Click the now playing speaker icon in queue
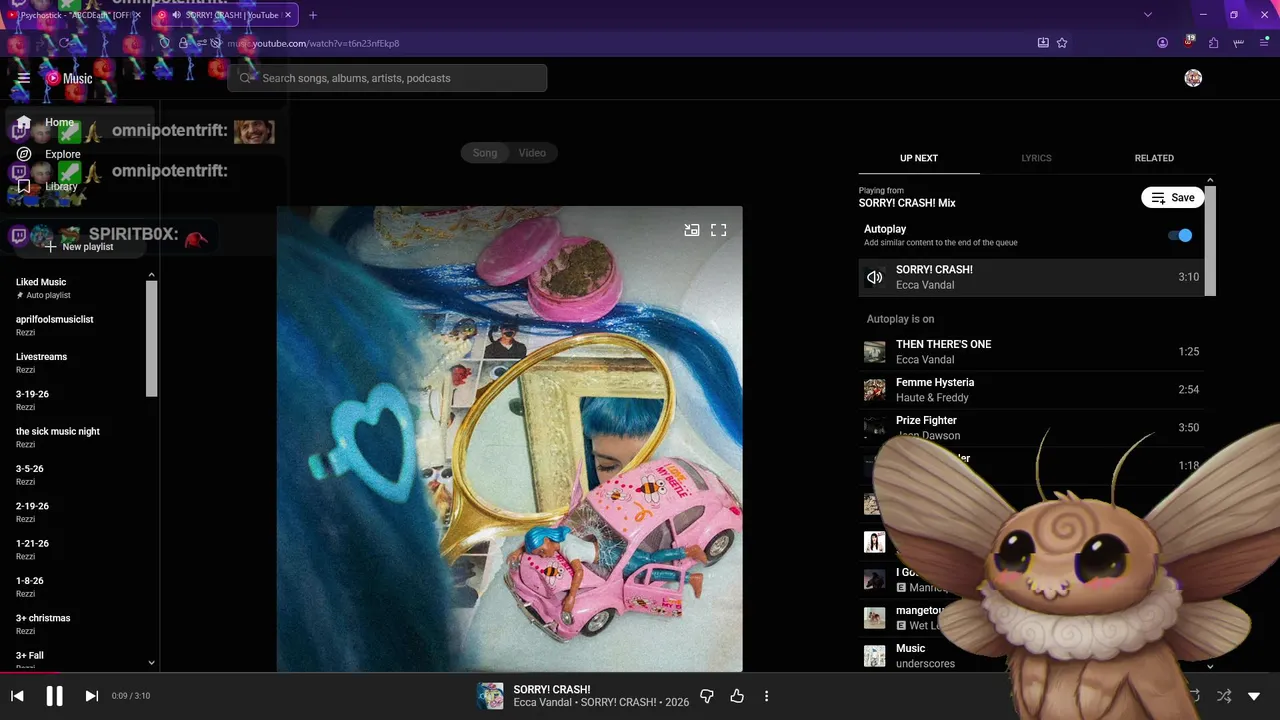 (x=875, y=277)
